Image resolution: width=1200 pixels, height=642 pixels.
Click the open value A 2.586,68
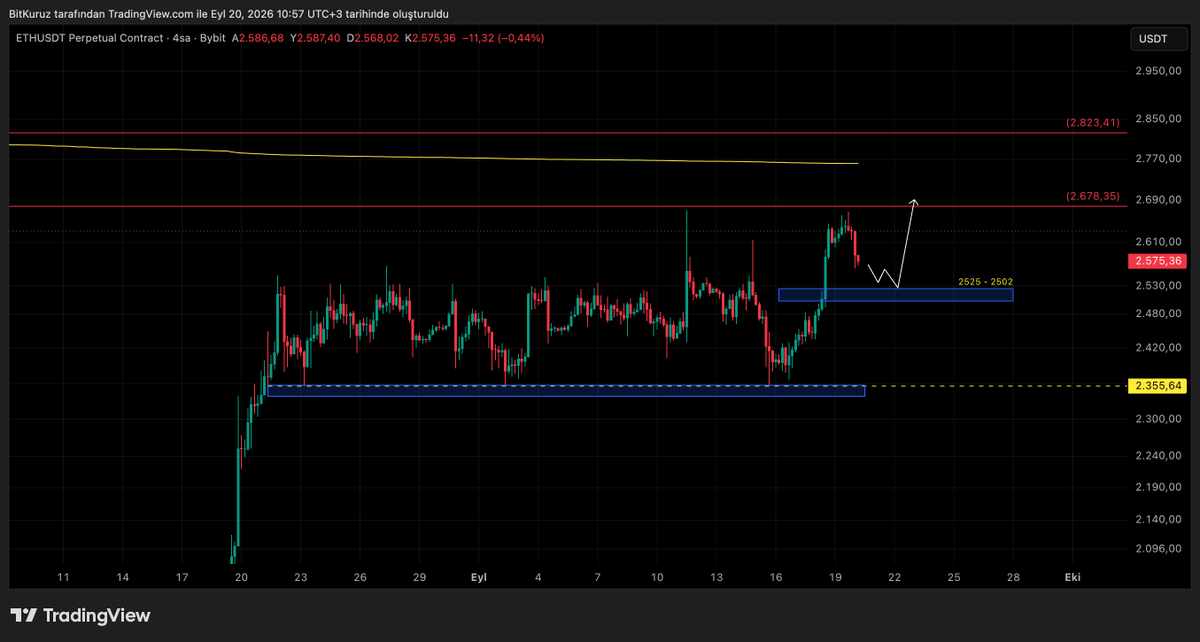[x=258, y=38]
